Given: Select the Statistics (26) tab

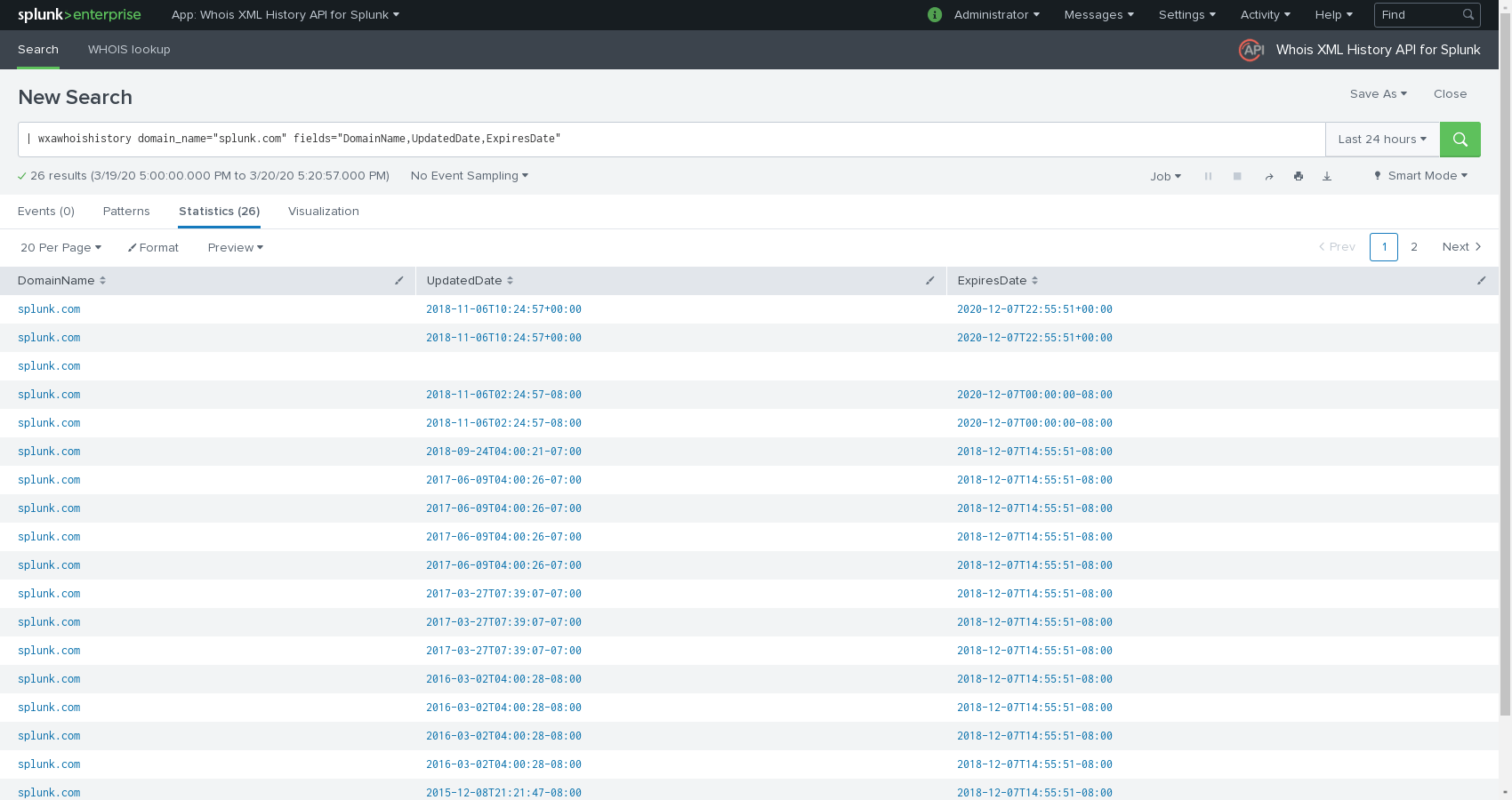Looking at the screenshot, I should click(x=220, y=212).
